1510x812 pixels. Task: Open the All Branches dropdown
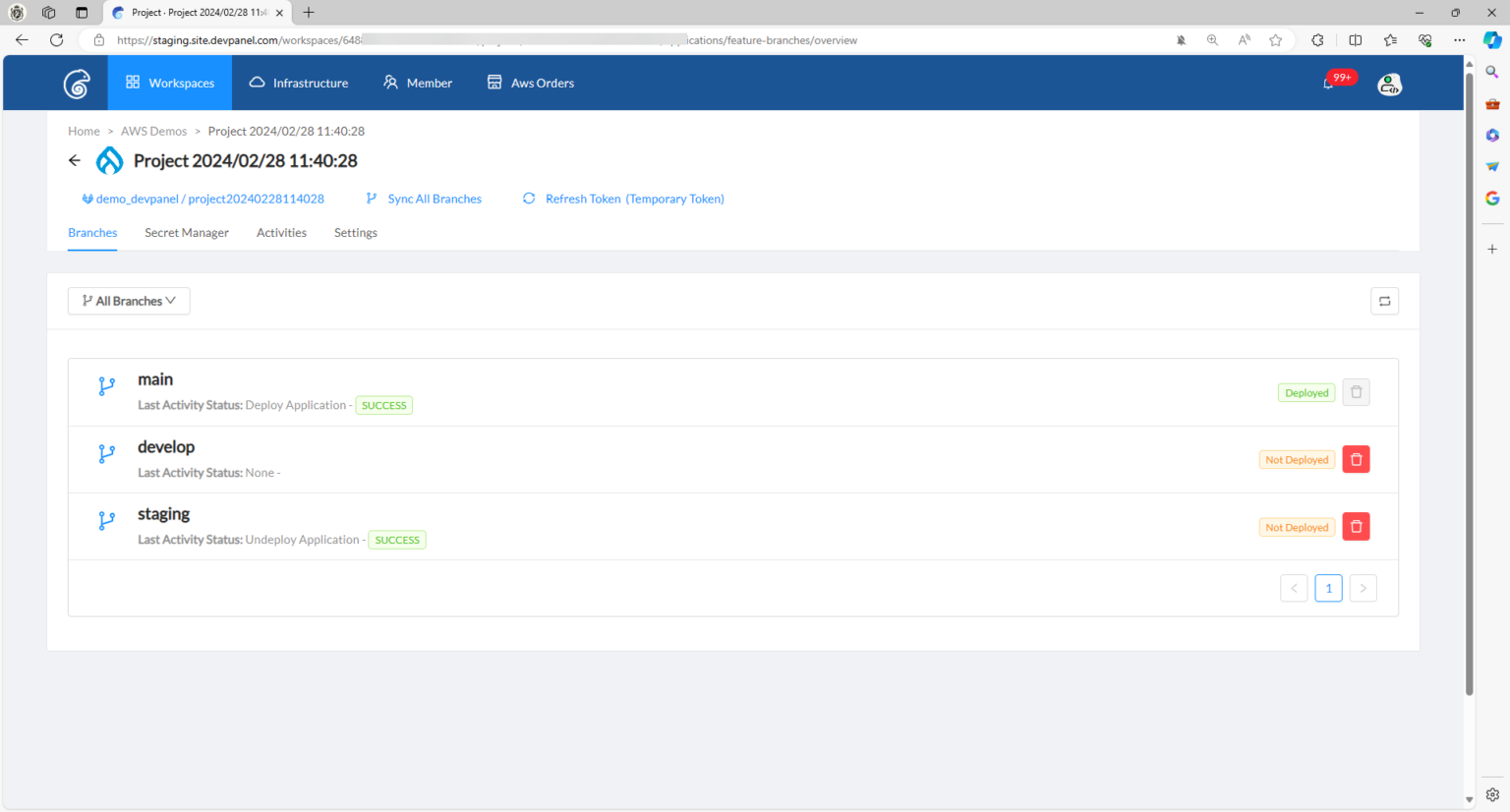tap(128, 301)
